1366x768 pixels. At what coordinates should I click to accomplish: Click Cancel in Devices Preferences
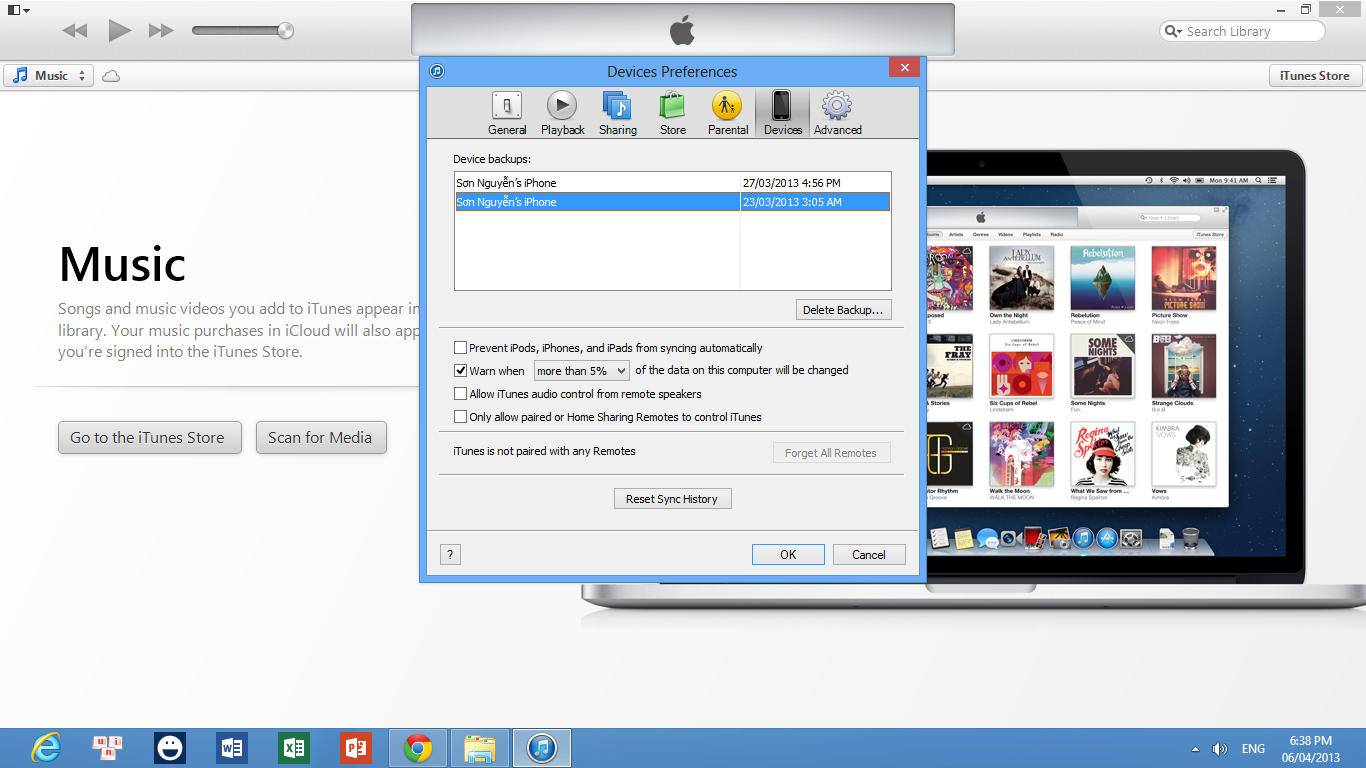869,555
